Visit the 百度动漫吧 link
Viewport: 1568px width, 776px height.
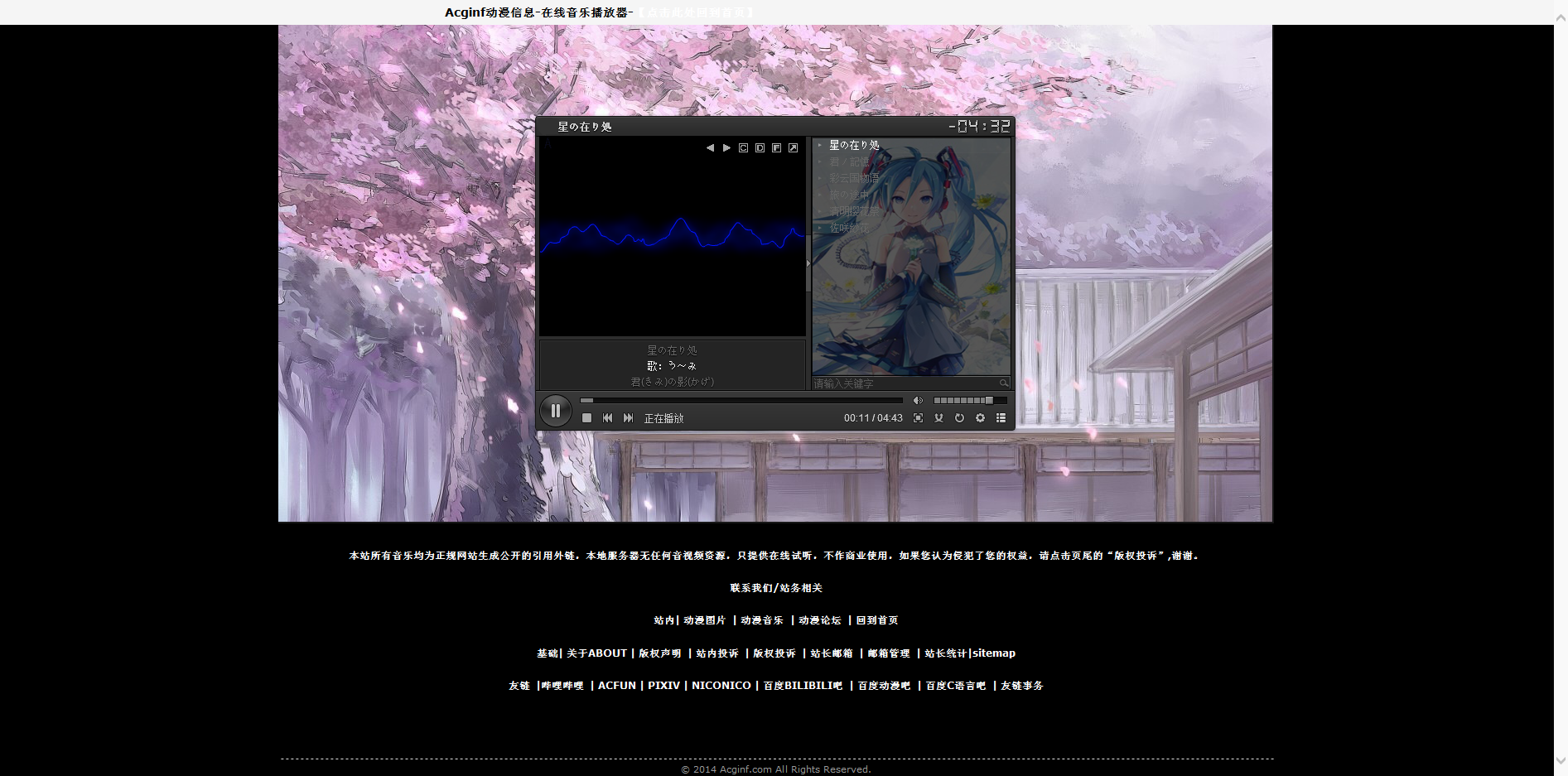[x=884, y=686]
